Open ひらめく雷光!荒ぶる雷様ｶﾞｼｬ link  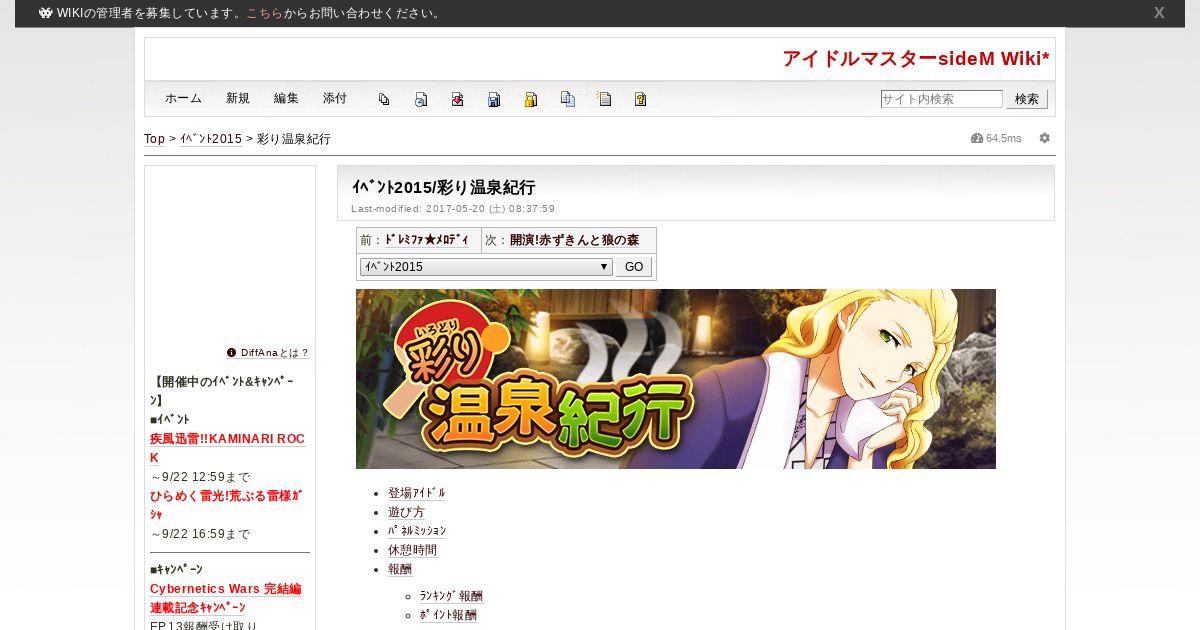(x=226, y=505)
